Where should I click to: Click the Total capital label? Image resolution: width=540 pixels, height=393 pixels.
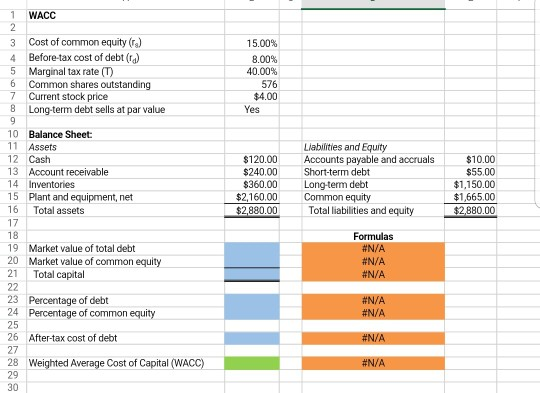point(59,275)
